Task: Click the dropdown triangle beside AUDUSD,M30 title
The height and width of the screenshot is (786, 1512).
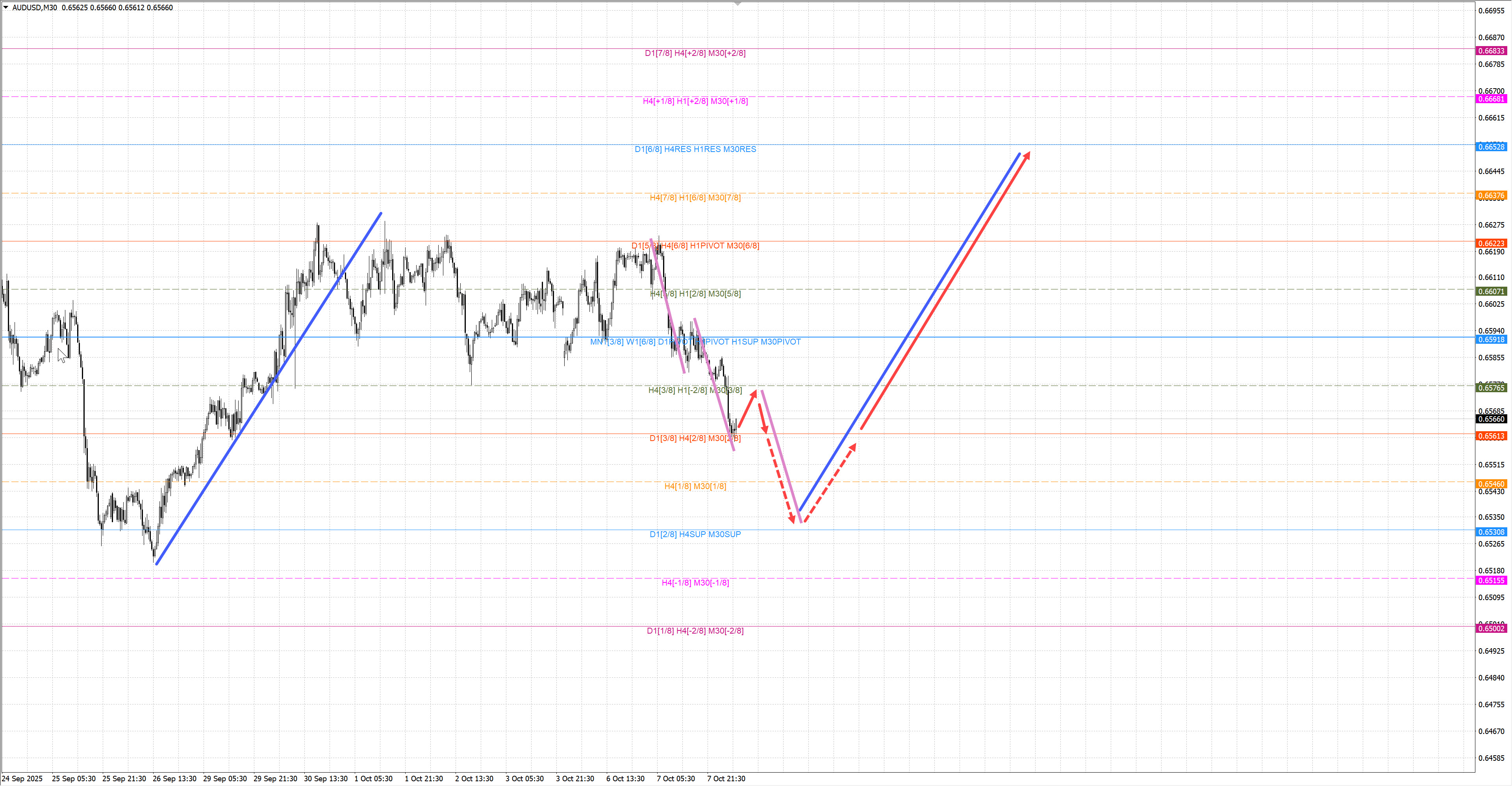Action: click(6, 7)
